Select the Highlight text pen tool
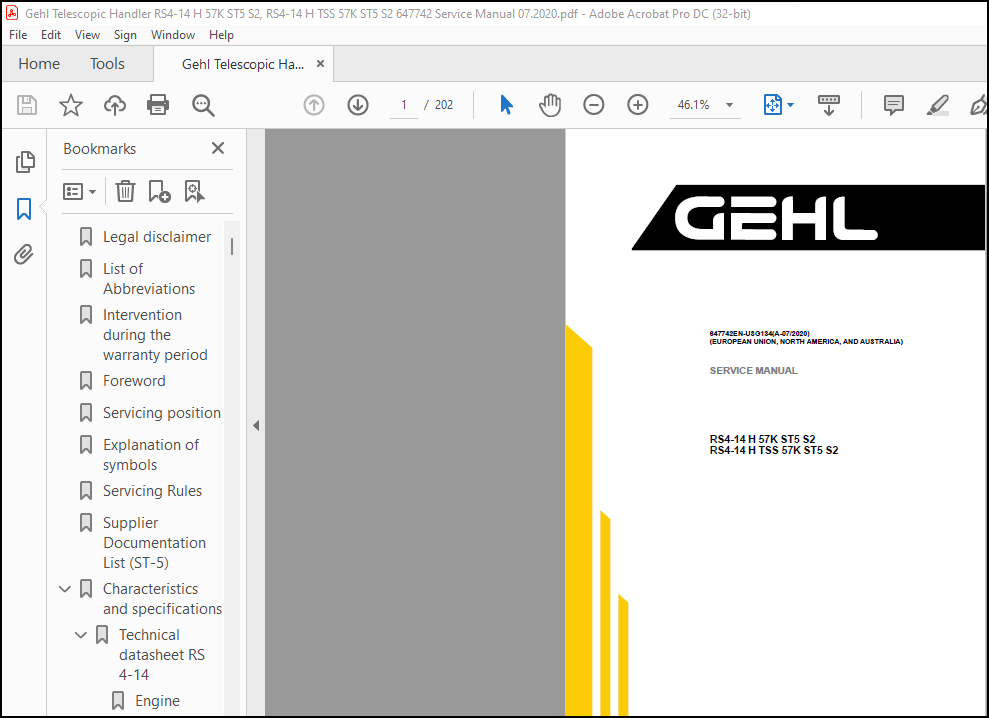 pyautogui.click(x=938, y=105)
